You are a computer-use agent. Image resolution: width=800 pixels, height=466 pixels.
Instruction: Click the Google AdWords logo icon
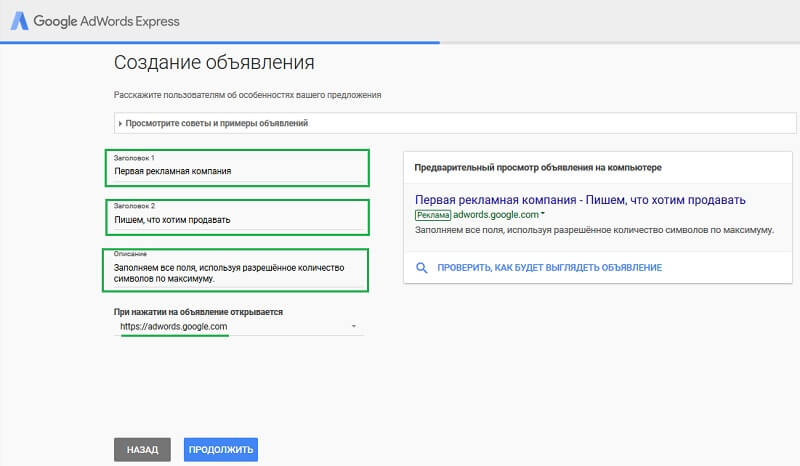click(20, 20)
